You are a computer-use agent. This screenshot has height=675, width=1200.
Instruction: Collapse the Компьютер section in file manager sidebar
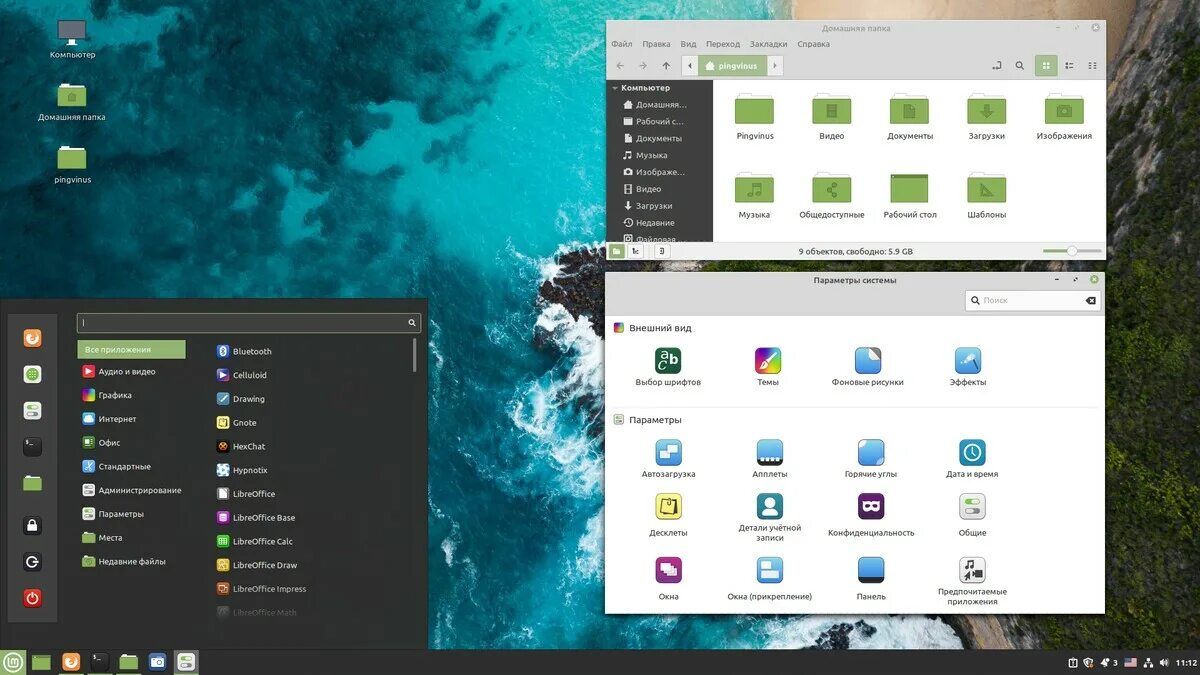coord(615,88)
